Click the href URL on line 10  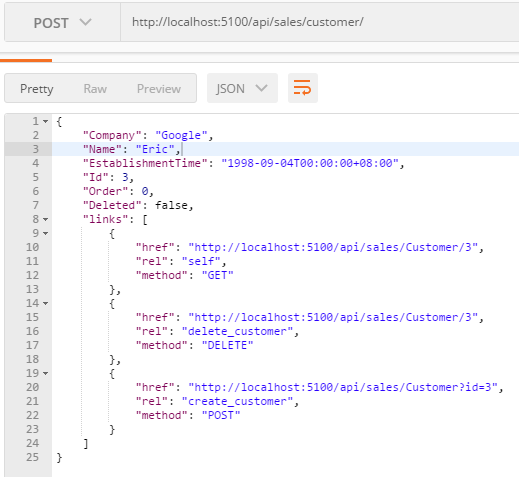point(333,247)
